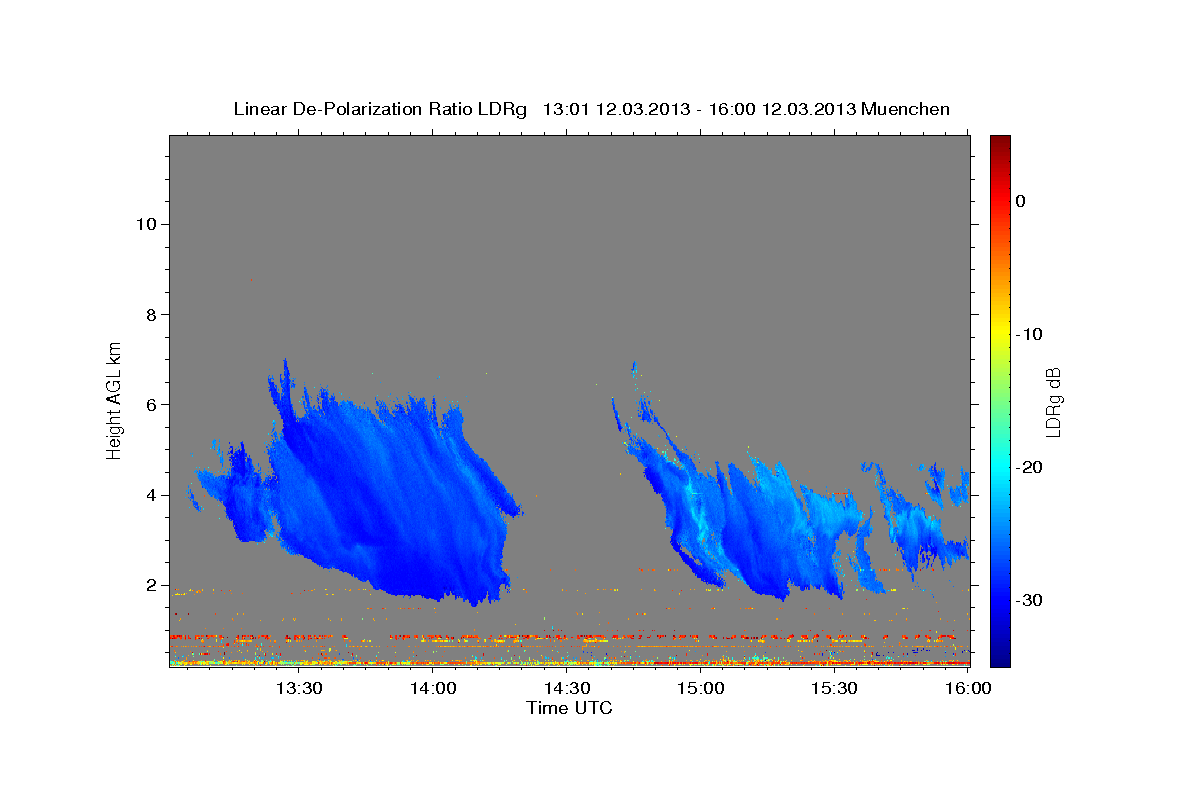Viewport: 1200px width, 800px height.
Task: Click the 14:00 time tick label
Action: [x=433, y=688]
